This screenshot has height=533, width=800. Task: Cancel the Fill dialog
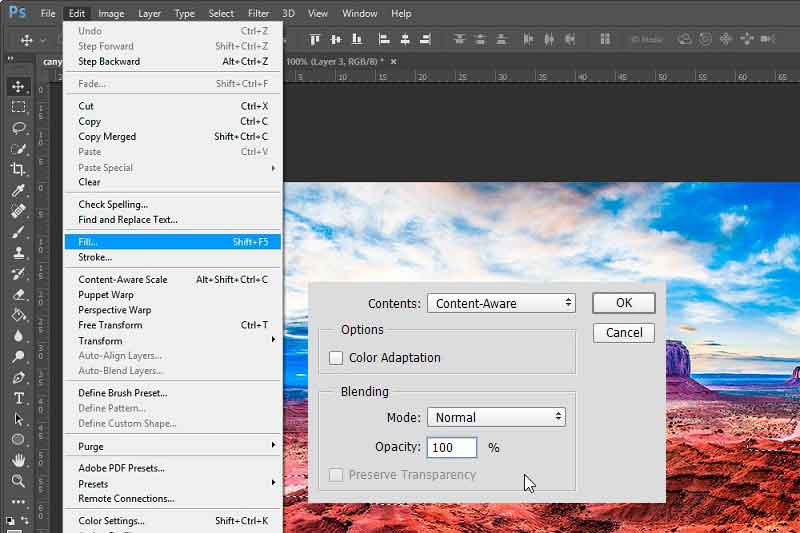point(623,333)
